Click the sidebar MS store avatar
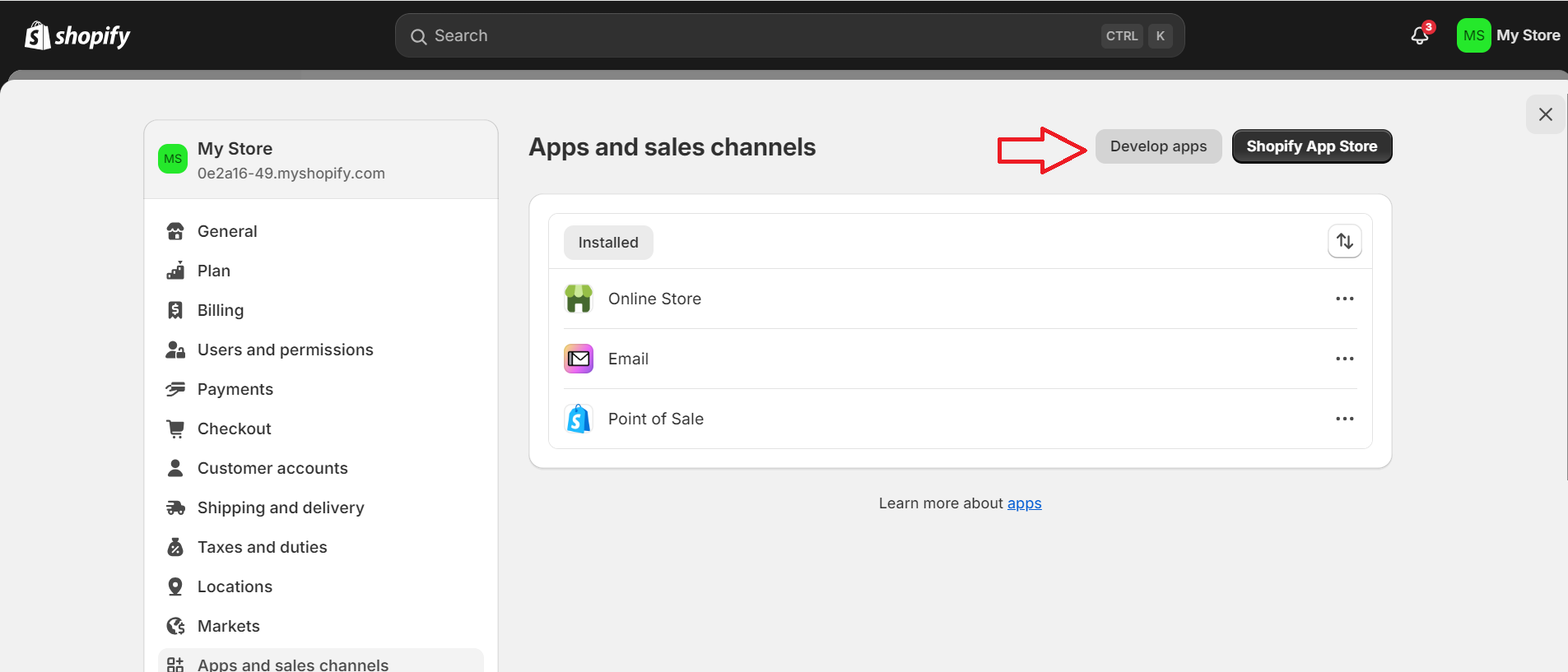This screenshot has width=1568, height=672. click(173, 159)
